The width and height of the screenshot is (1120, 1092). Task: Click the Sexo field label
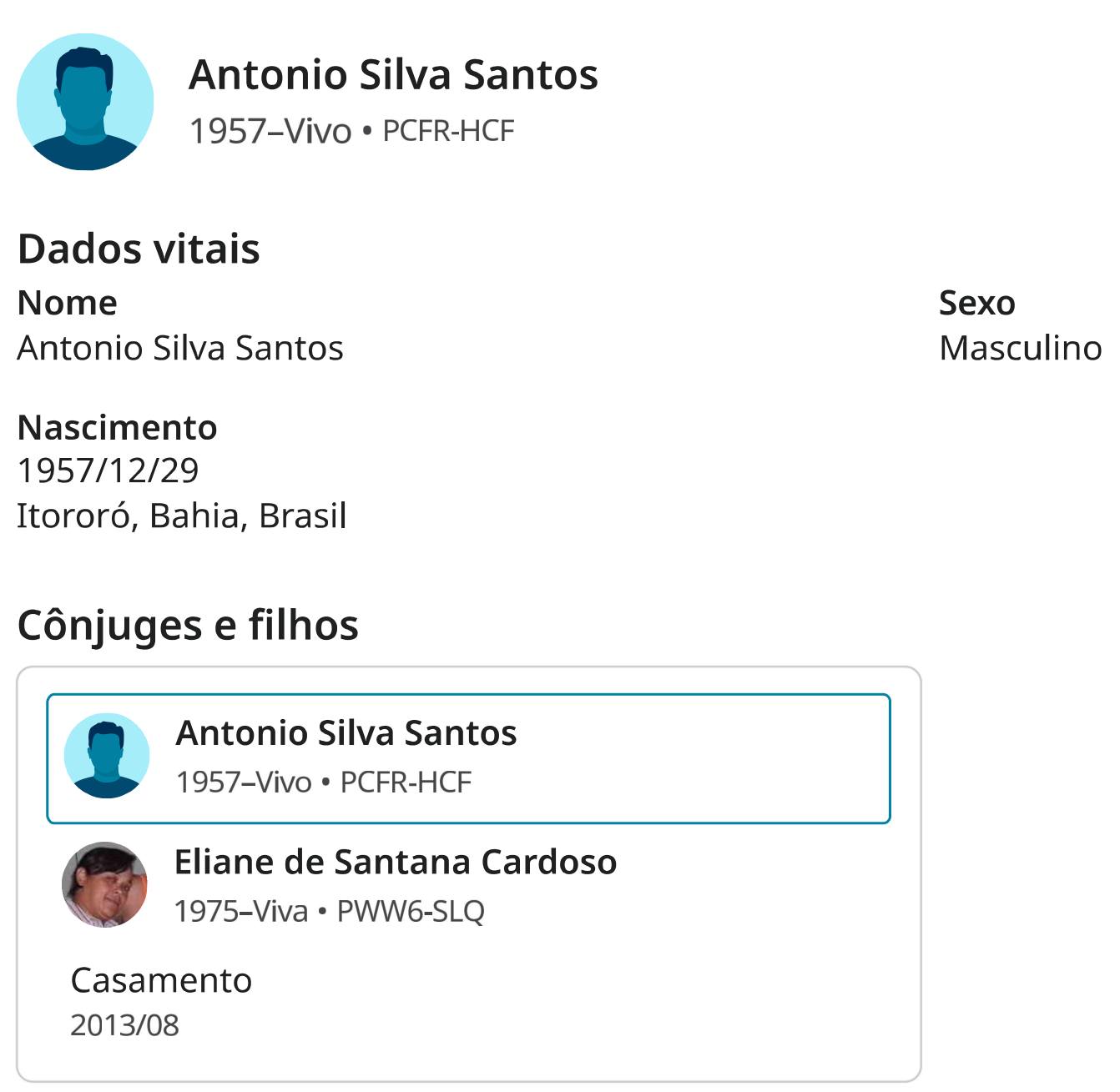[x=976, y=303]
